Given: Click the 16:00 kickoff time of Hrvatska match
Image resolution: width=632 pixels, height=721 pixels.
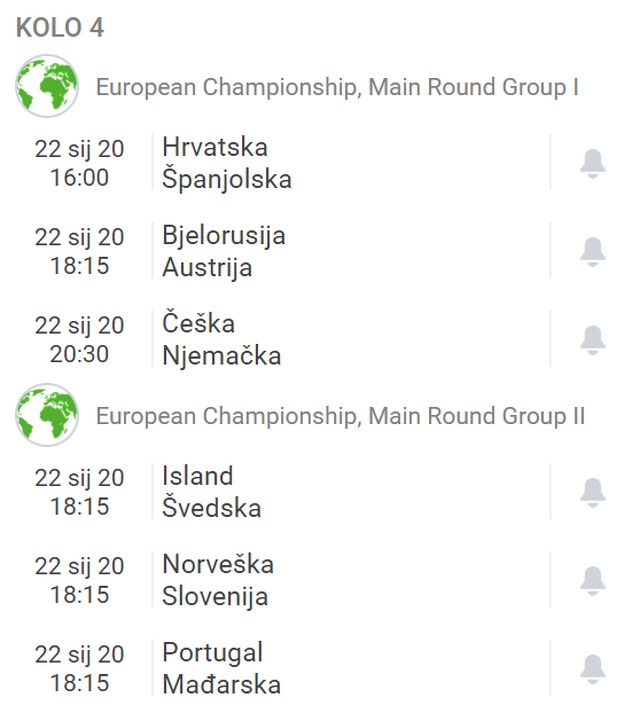Looking at the screenshot, I should [79, 178].
